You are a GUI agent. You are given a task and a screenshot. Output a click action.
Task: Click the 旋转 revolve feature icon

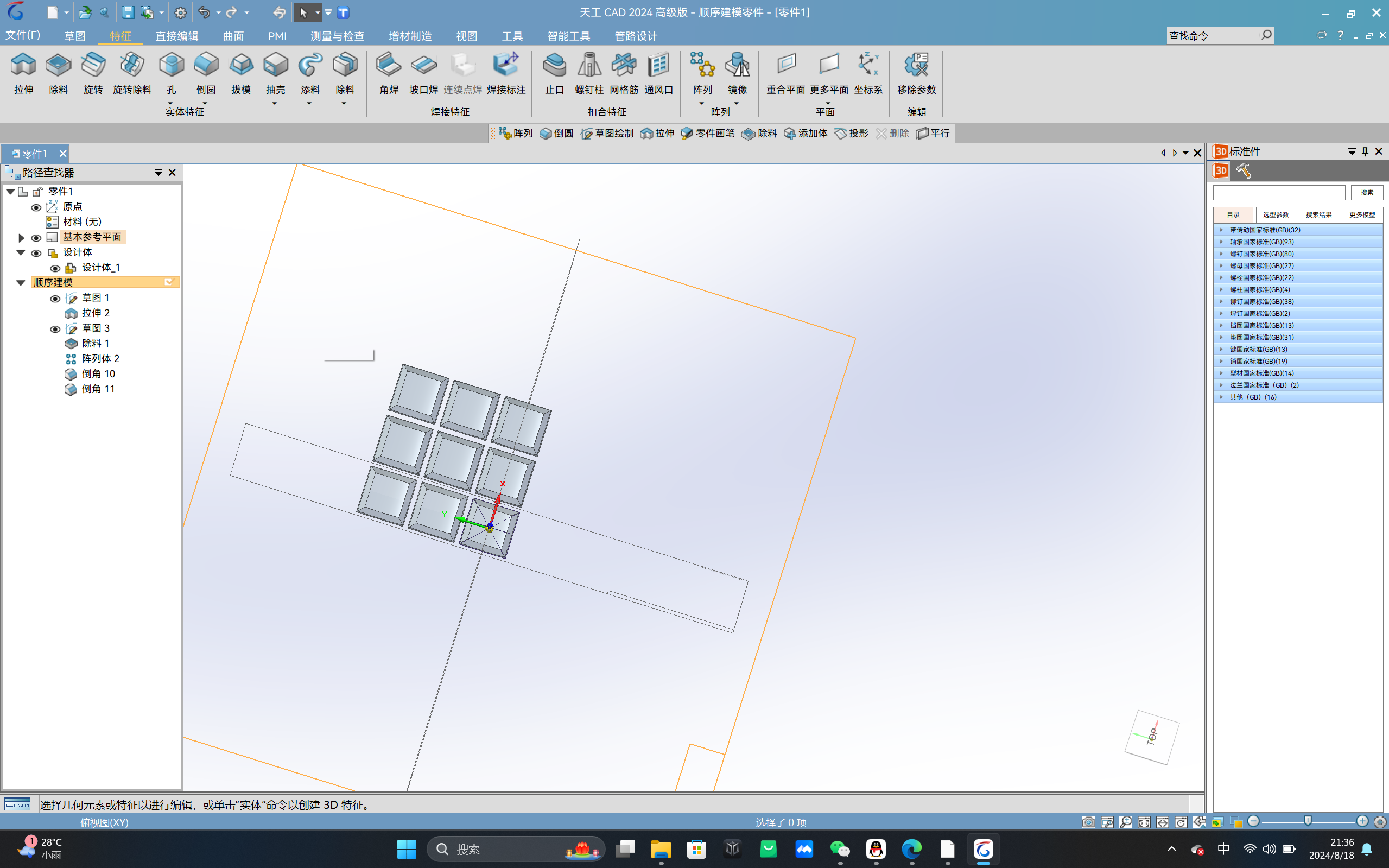93,73
